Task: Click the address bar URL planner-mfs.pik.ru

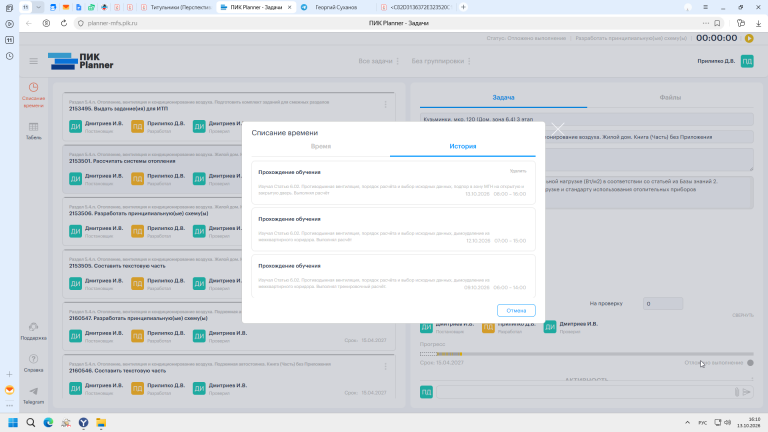Action: coord(112,23)
